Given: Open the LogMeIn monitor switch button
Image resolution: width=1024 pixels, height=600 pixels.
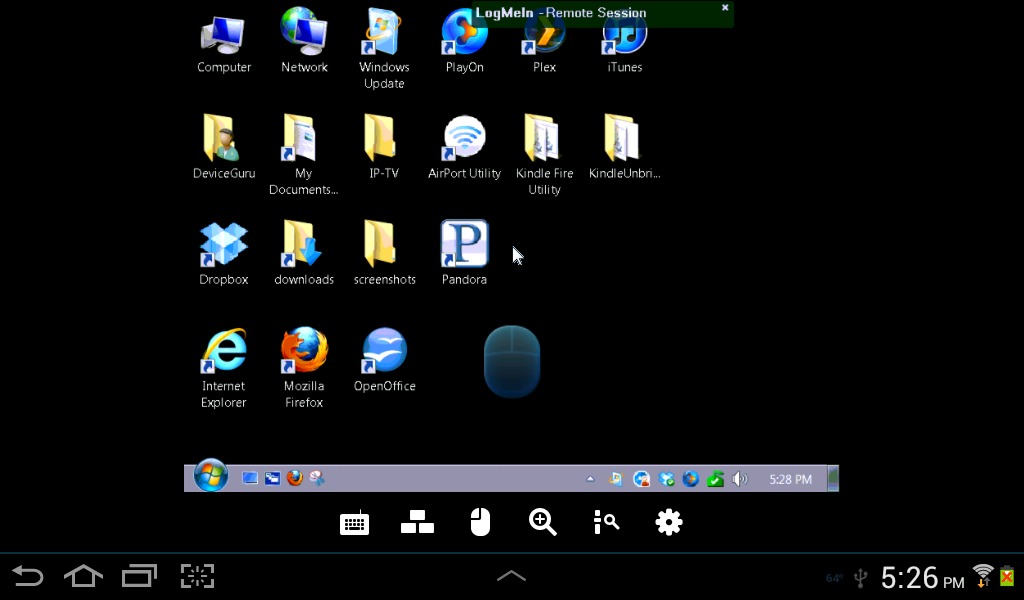Looking at the screenshot, I should (x=417, y=522).
